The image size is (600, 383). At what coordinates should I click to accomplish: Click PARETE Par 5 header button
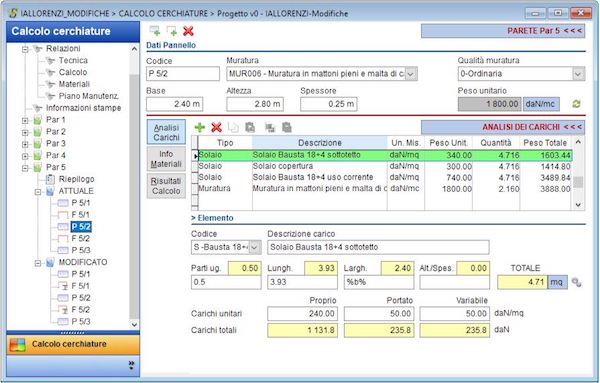(503, 31)
